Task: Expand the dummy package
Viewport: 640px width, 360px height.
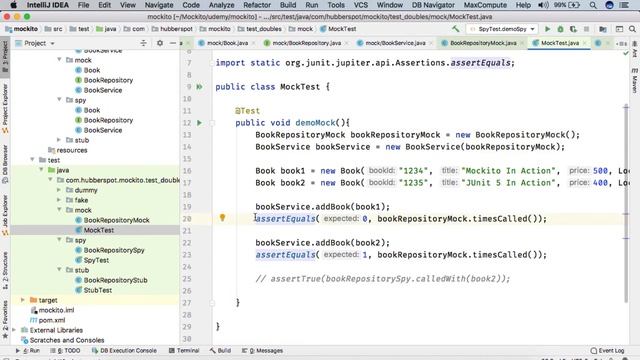Action: (x=59, y=190)
